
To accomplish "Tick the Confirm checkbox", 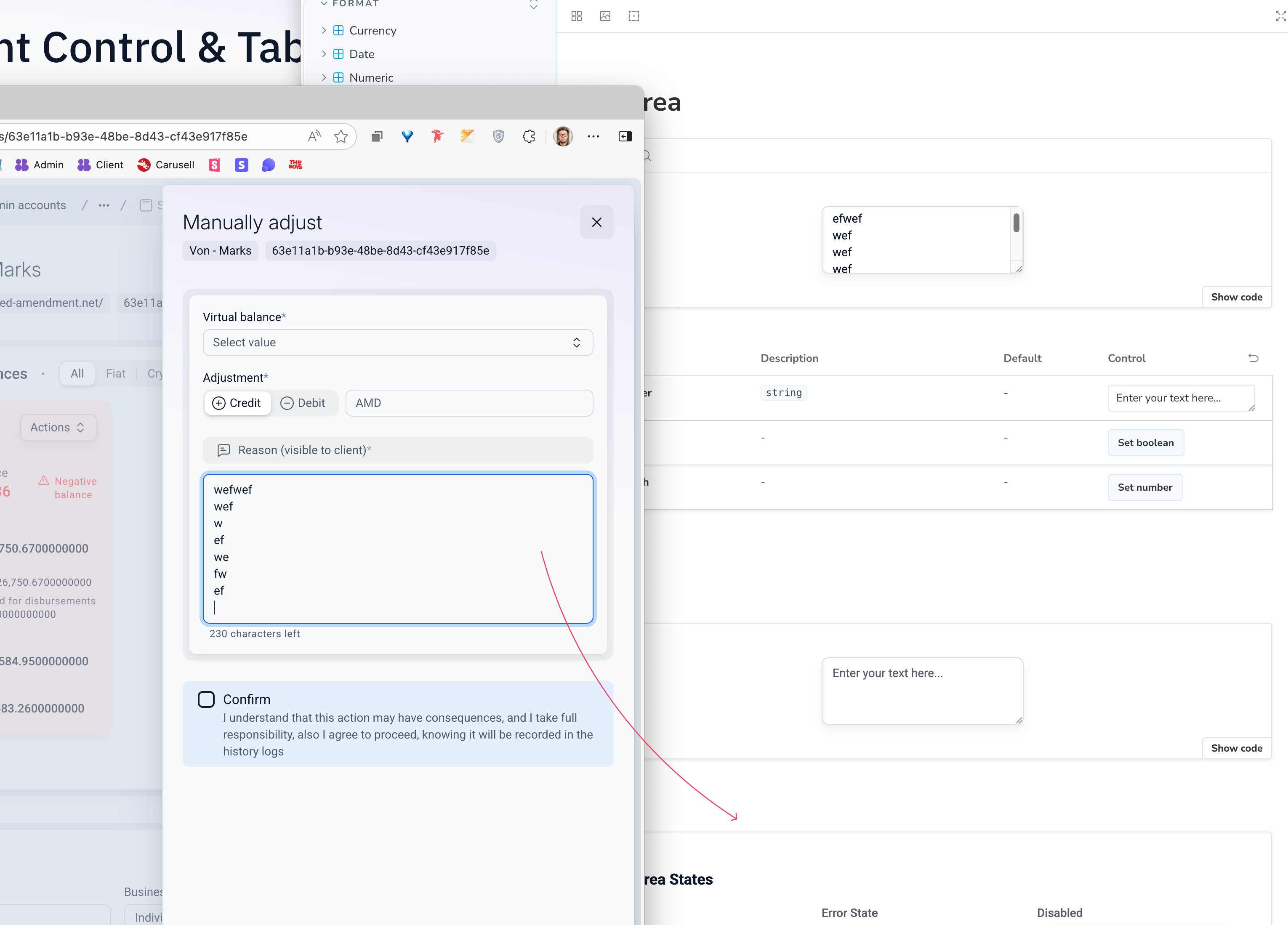I will 206,699.
